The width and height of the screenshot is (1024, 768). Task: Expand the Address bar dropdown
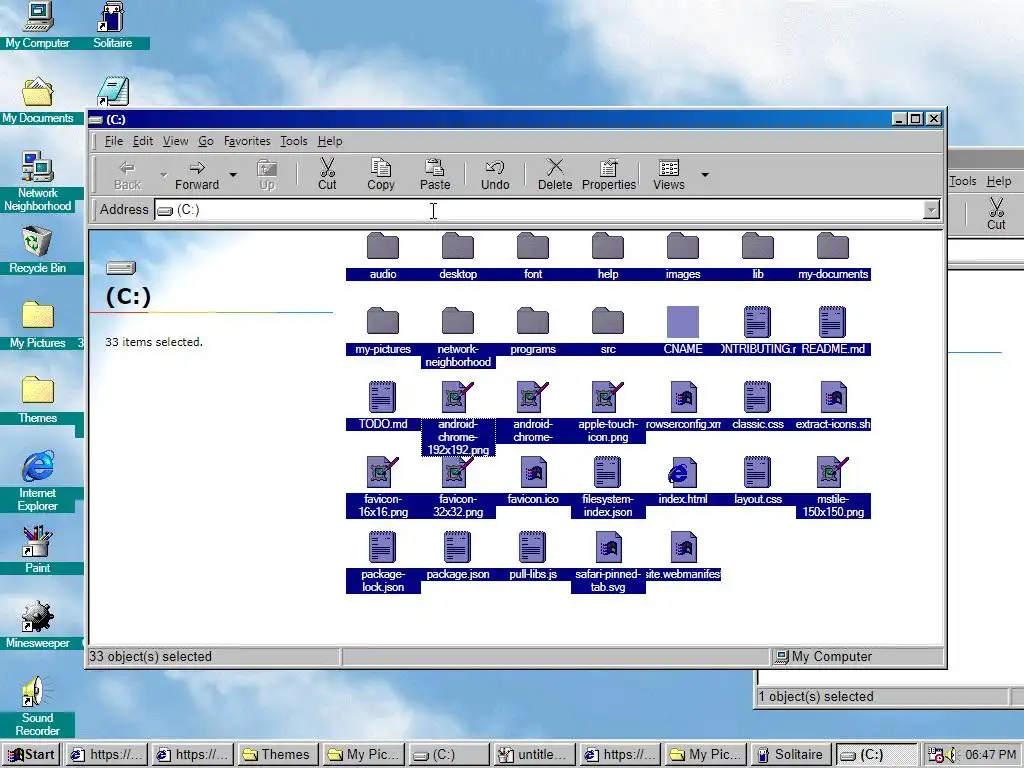[931, 210]
